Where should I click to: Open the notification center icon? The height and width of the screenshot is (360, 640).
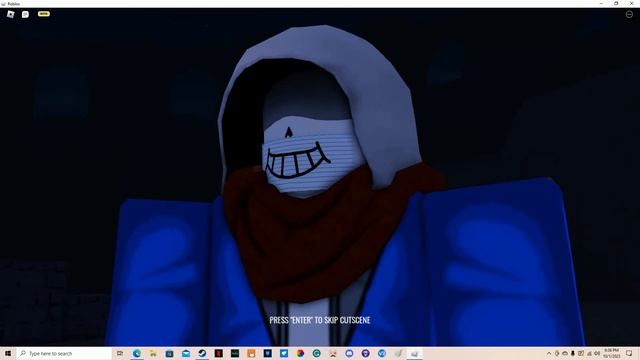pos(629,353)
